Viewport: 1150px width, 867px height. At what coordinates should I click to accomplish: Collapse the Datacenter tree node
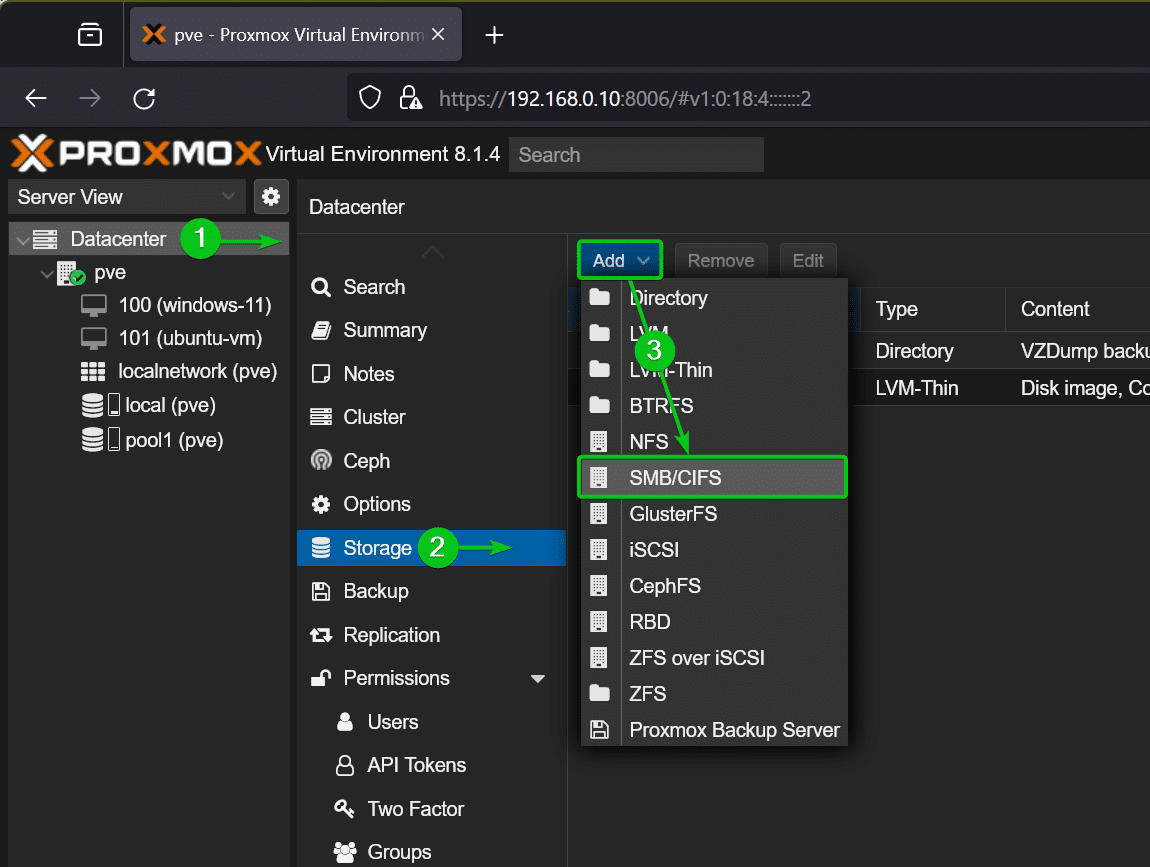[x=23, y=240]
